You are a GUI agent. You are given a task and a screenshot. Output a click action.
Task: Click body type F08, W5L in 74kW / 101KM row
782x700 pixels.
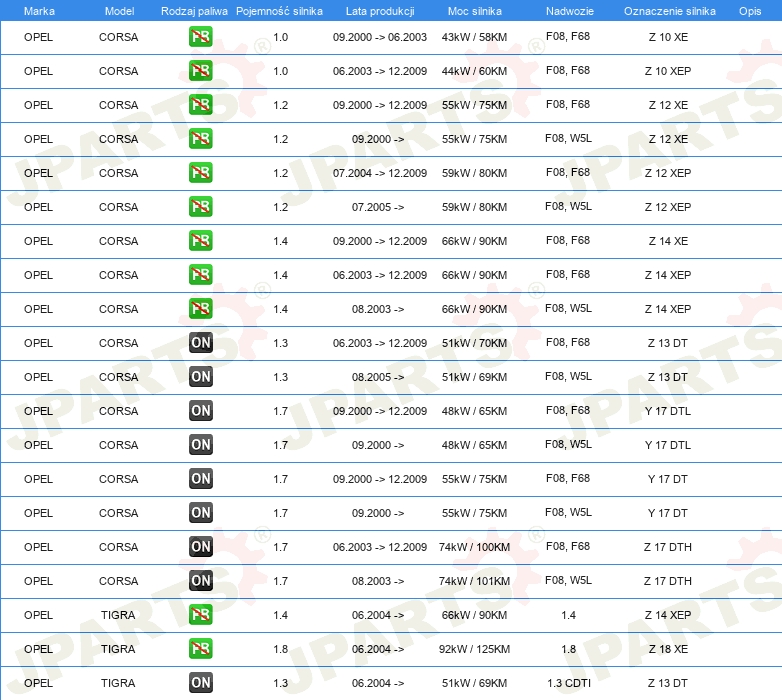pos(568,580)
